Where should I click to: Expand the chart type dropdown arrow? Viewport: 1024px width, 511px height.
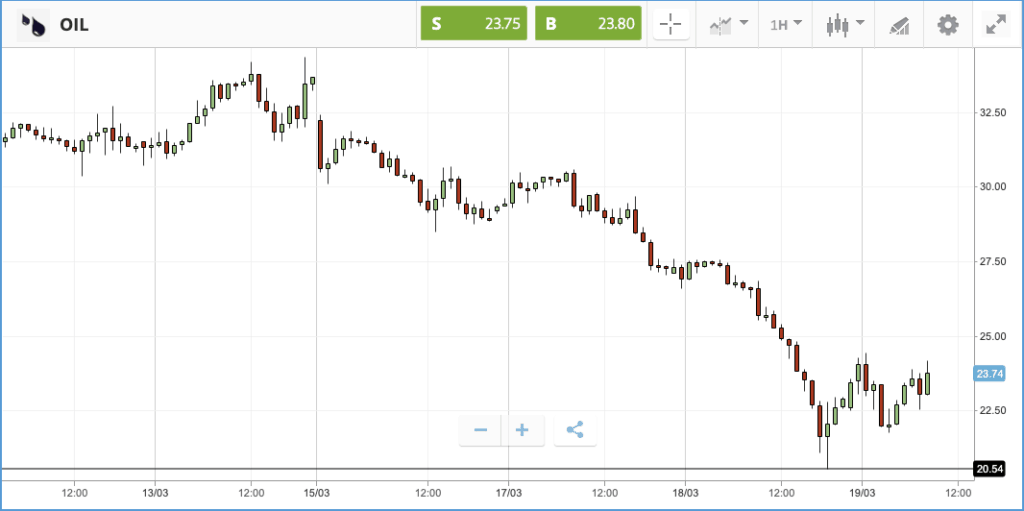(x=859, y=23)
